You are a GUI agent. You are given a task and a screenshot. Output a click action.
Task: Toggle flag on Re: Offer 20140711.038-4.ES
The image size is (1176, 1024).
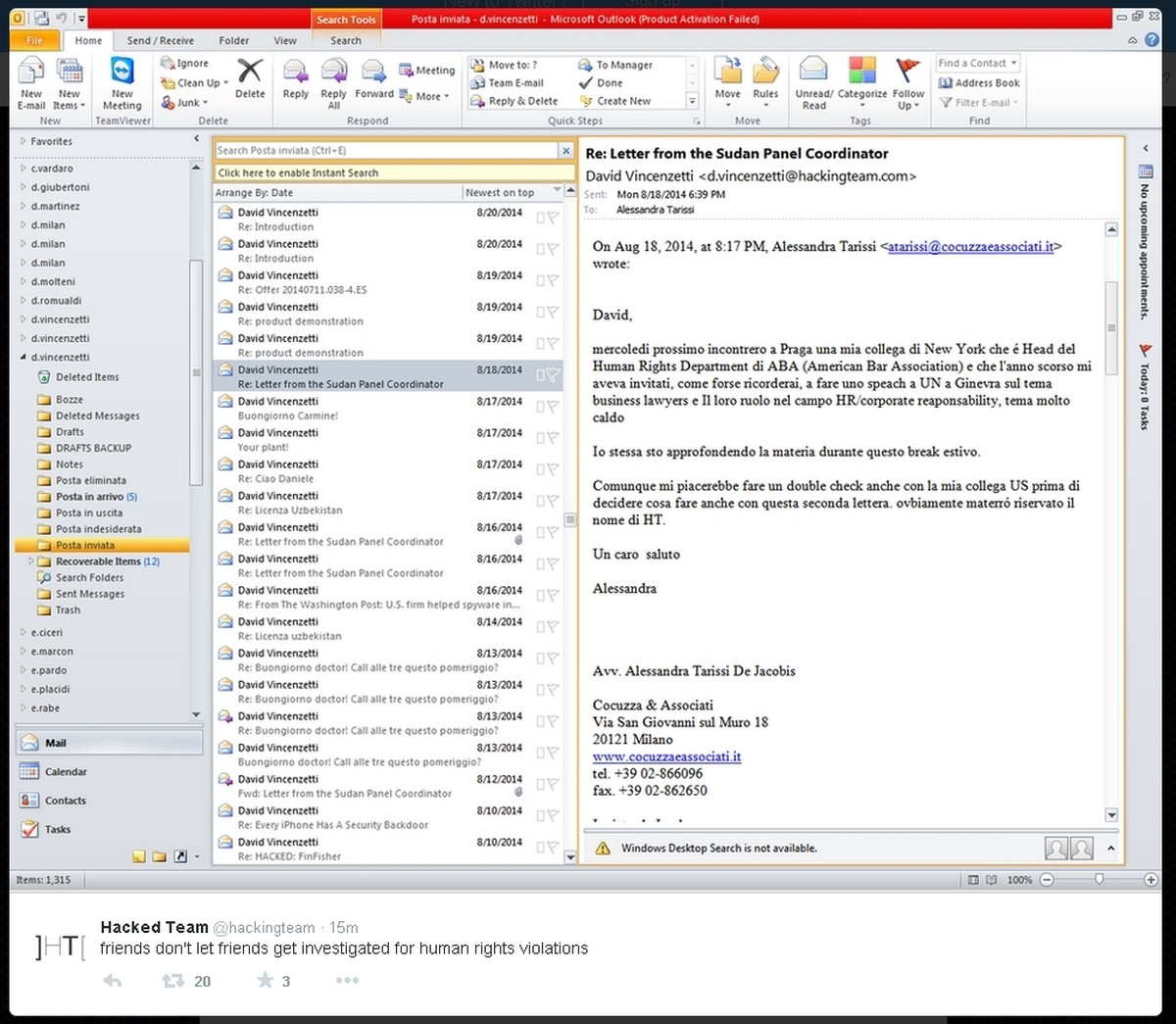tap(553, 280)
